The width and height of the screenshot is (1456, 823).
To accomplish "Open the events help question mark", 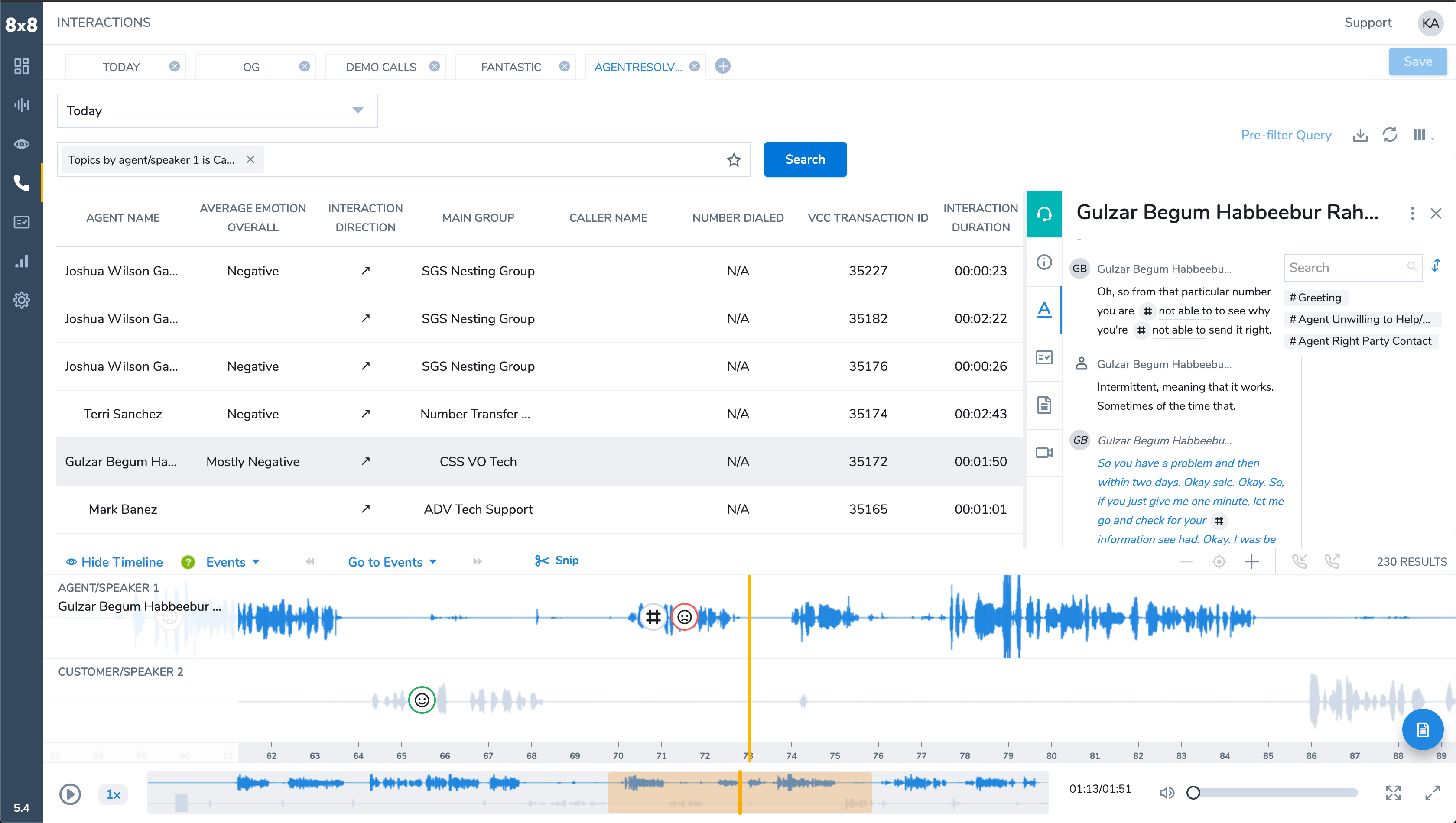I will click(188, 562).
